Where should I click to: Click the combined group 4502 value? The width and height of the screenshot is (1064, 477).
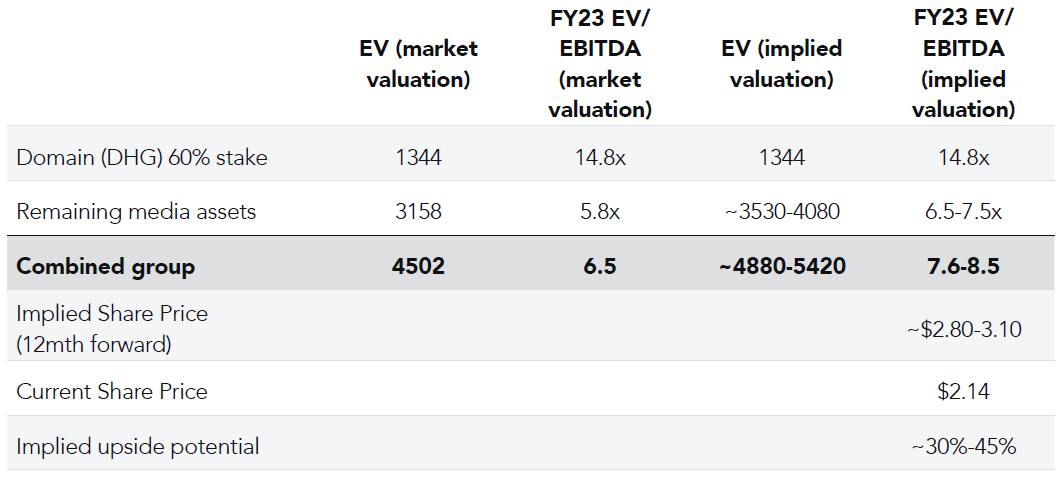pyautogui.click(x=418, y=266)
